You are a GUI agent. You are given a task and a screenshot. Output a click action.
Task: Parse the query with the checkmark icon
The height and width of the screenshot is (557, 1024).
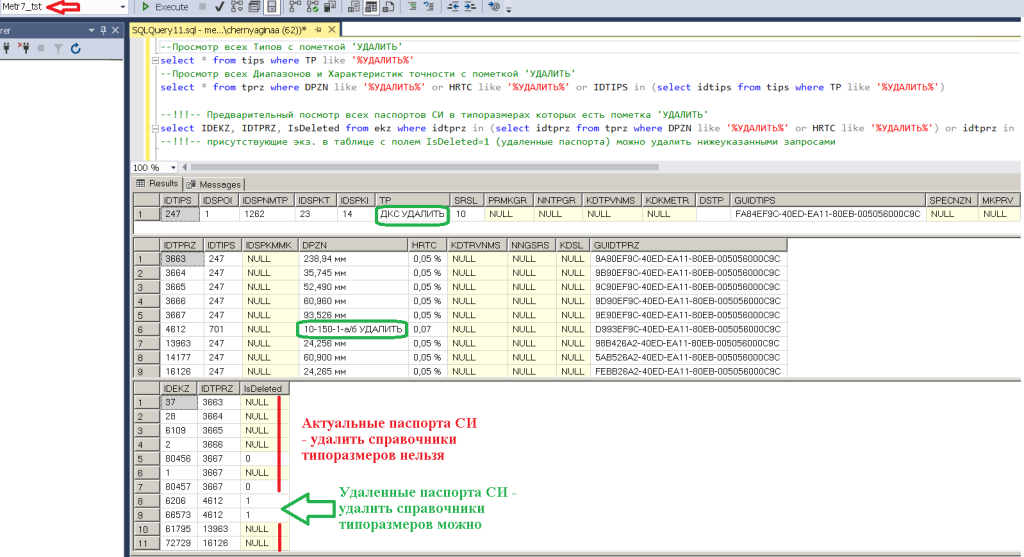tap(219, 7)
